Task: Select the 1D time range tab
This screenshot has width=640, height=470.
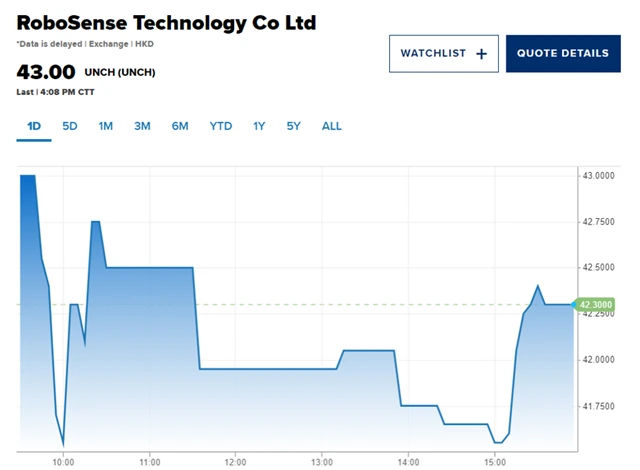Action: click(x=34, y=126)
